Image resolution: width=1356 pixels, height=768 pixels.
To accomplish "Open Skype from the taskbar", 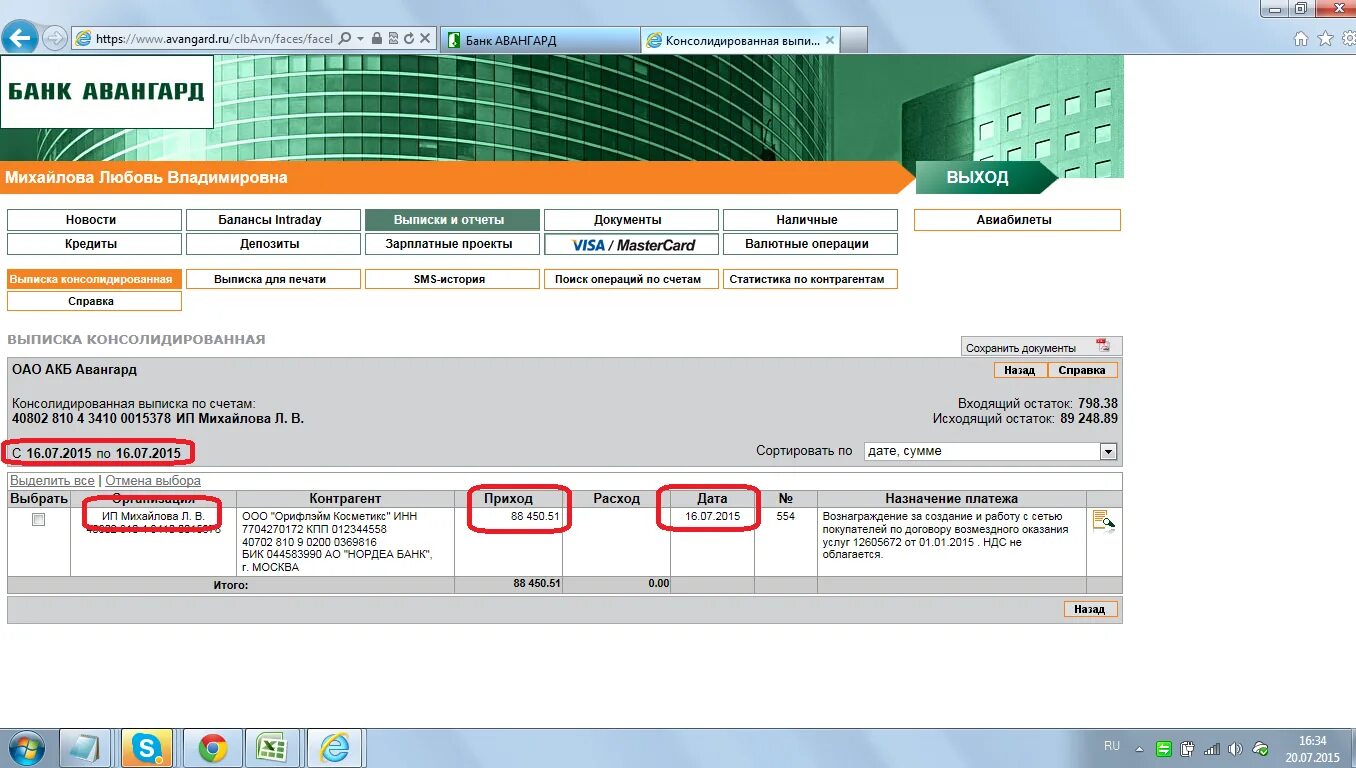I will (147, 748).
